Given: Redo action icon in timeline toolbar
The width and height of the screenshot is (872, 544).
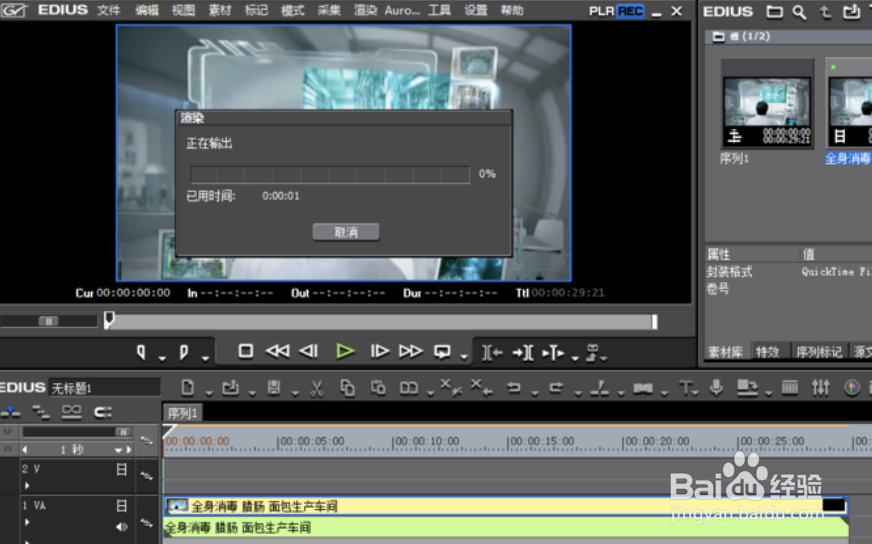Looking at the screenshot, I should click(556, 387).
